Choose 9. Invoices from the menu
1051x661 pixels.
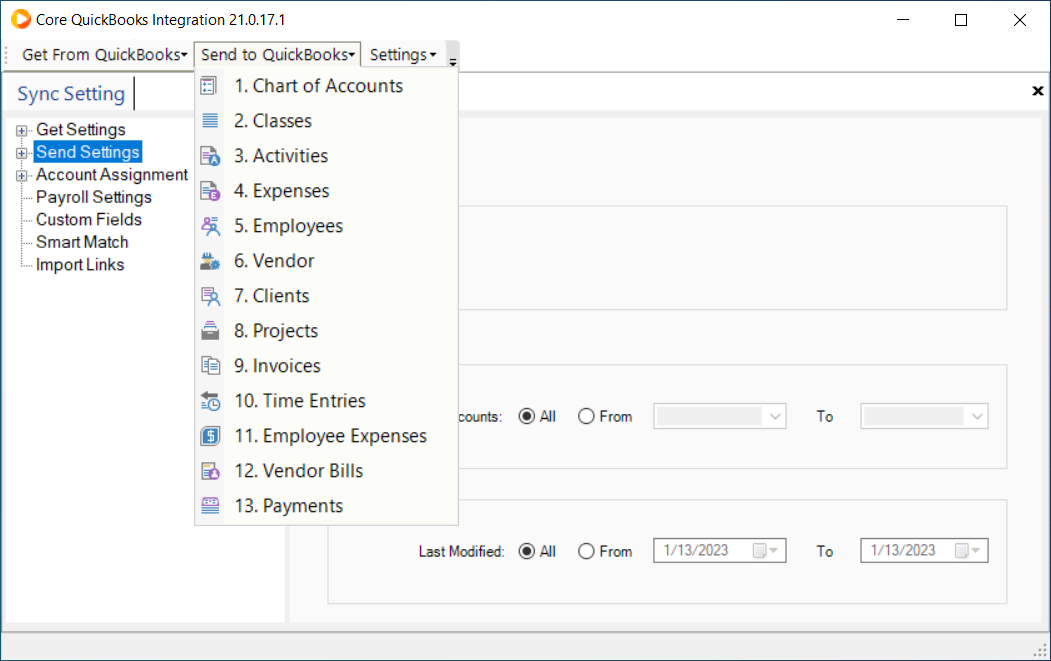coord(326,365)
